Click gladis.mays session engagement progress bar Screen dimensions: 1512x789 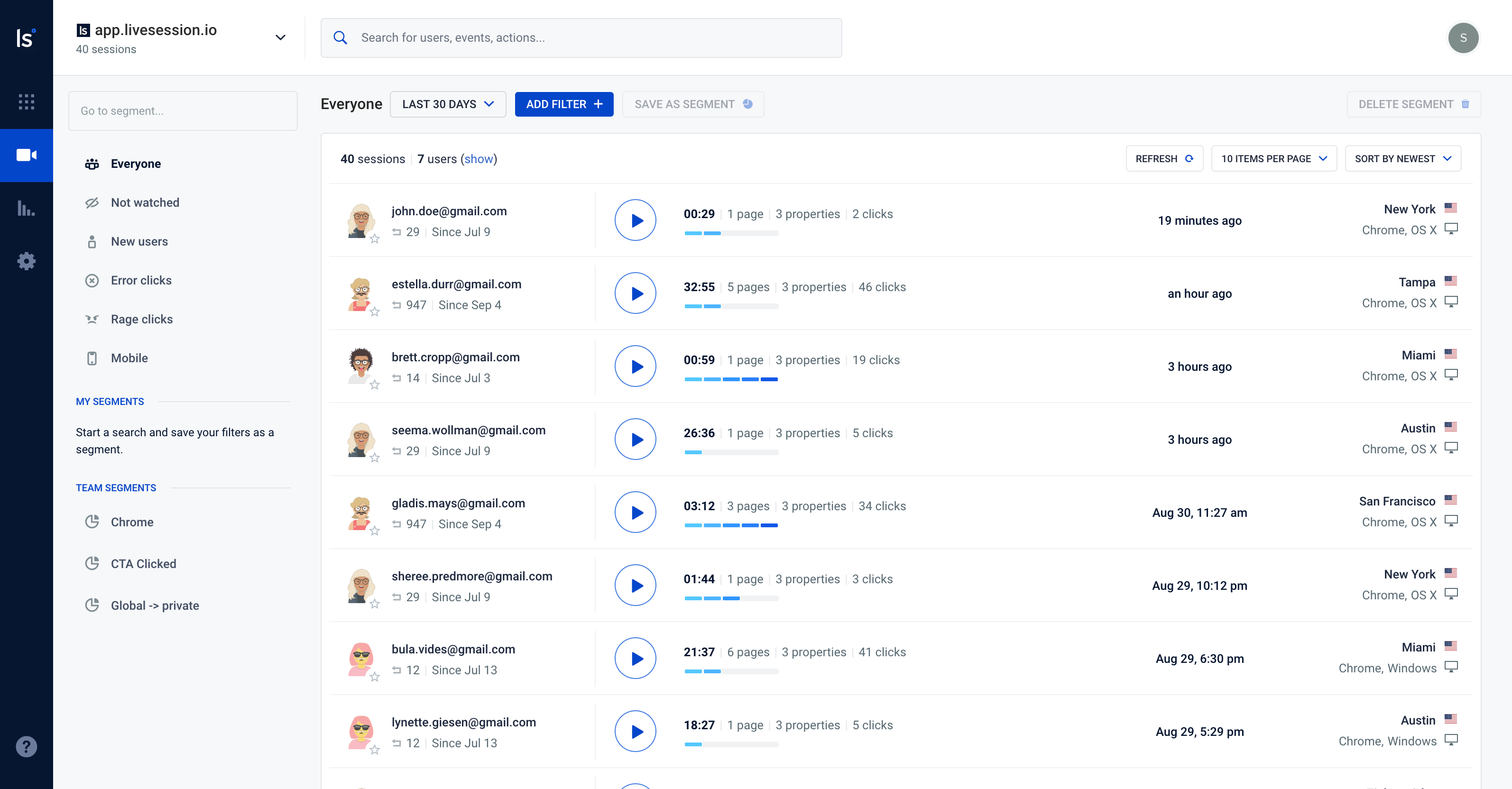731,526
